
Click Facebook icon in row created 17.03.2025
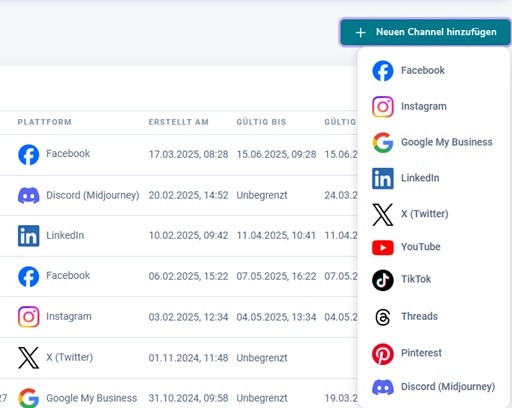click(28, 155)
